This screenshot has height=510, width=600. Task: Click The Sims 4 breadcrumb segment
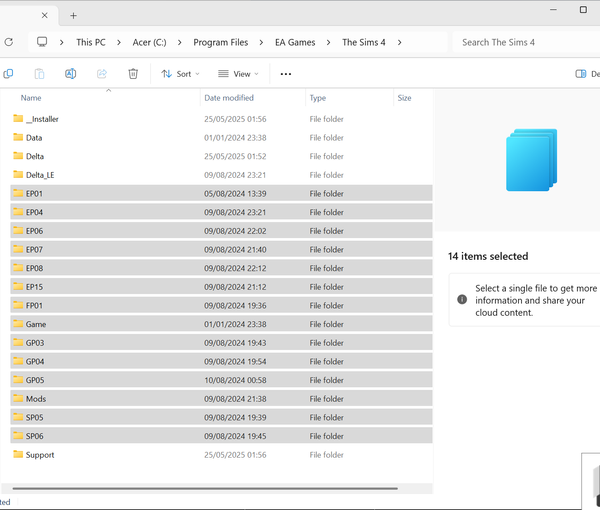364,42
